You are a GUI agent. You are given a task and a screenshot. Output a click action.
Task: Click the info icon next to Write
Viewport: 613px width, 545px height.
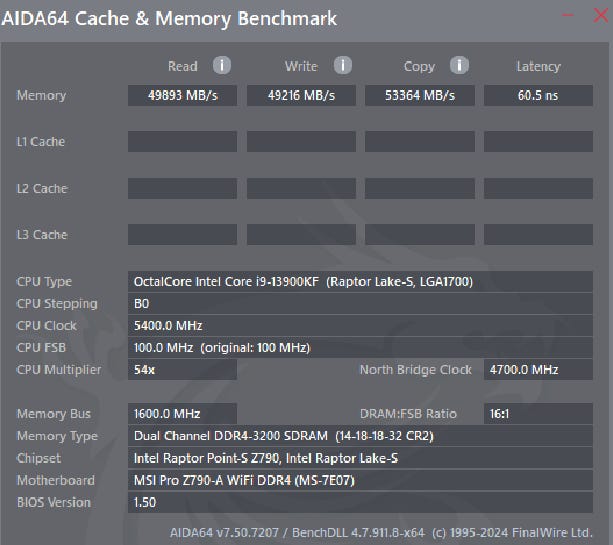pos(342,65)
